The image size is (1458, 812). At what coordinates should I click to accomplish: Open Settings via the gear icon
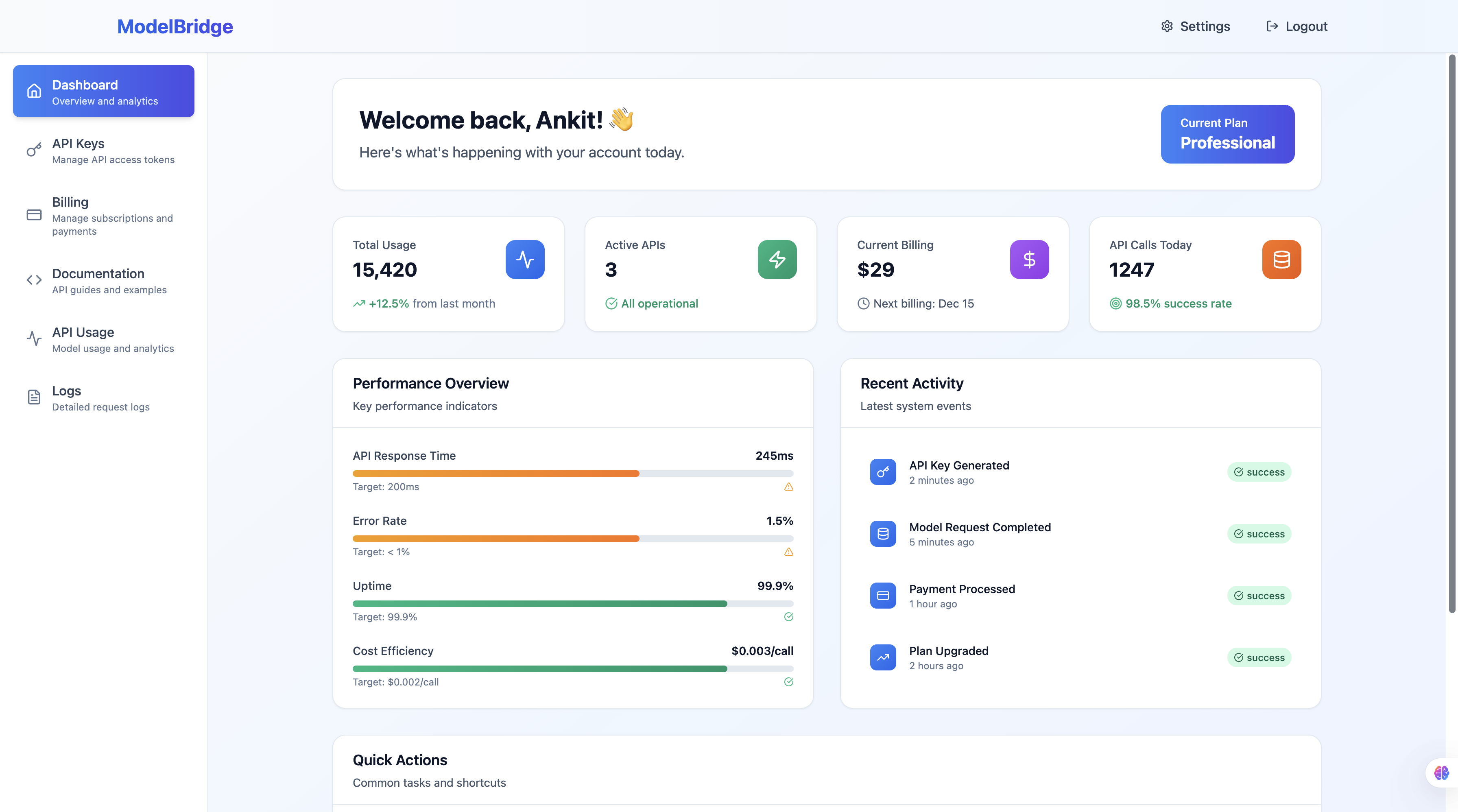click(x=1167, y=26)
